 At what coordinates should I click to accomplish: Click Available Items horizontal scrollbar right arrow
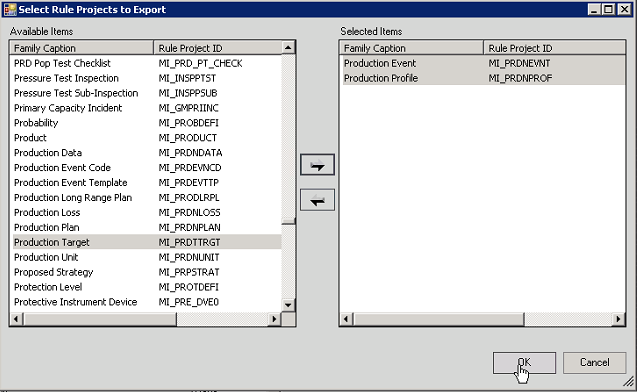pyautogui.click(x=274, y=319)
